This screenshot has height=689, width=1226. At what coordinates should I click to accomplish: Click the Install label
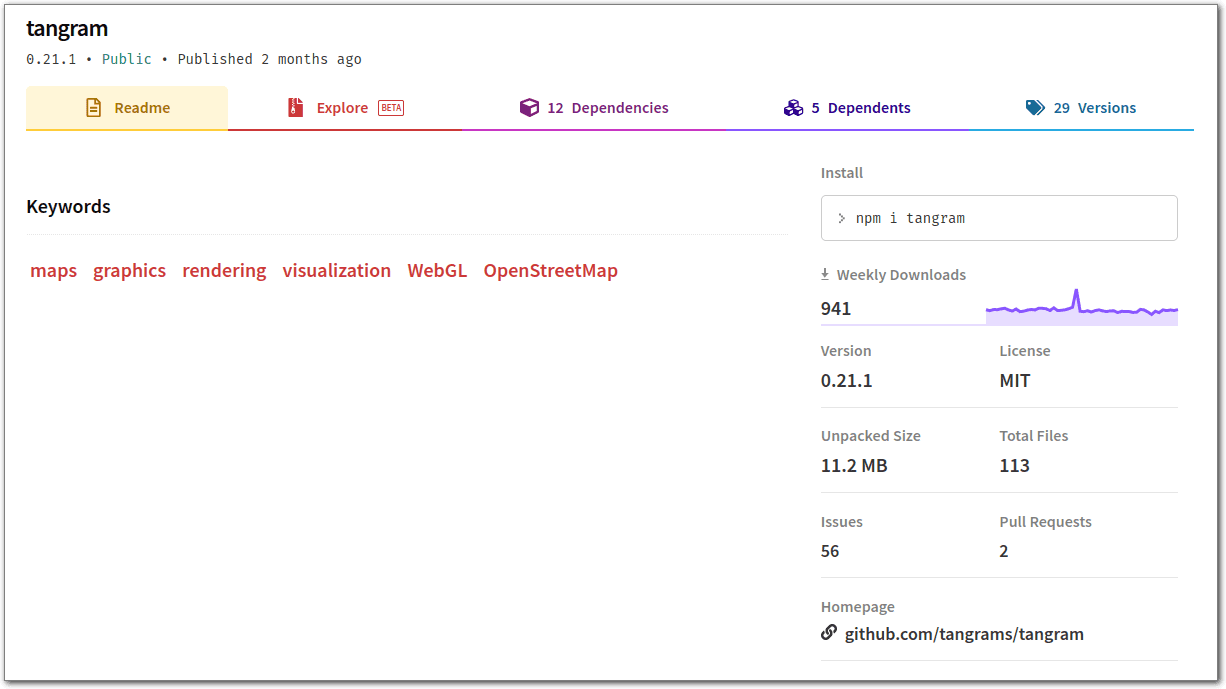pyautogui.click(x=842, y=173)
